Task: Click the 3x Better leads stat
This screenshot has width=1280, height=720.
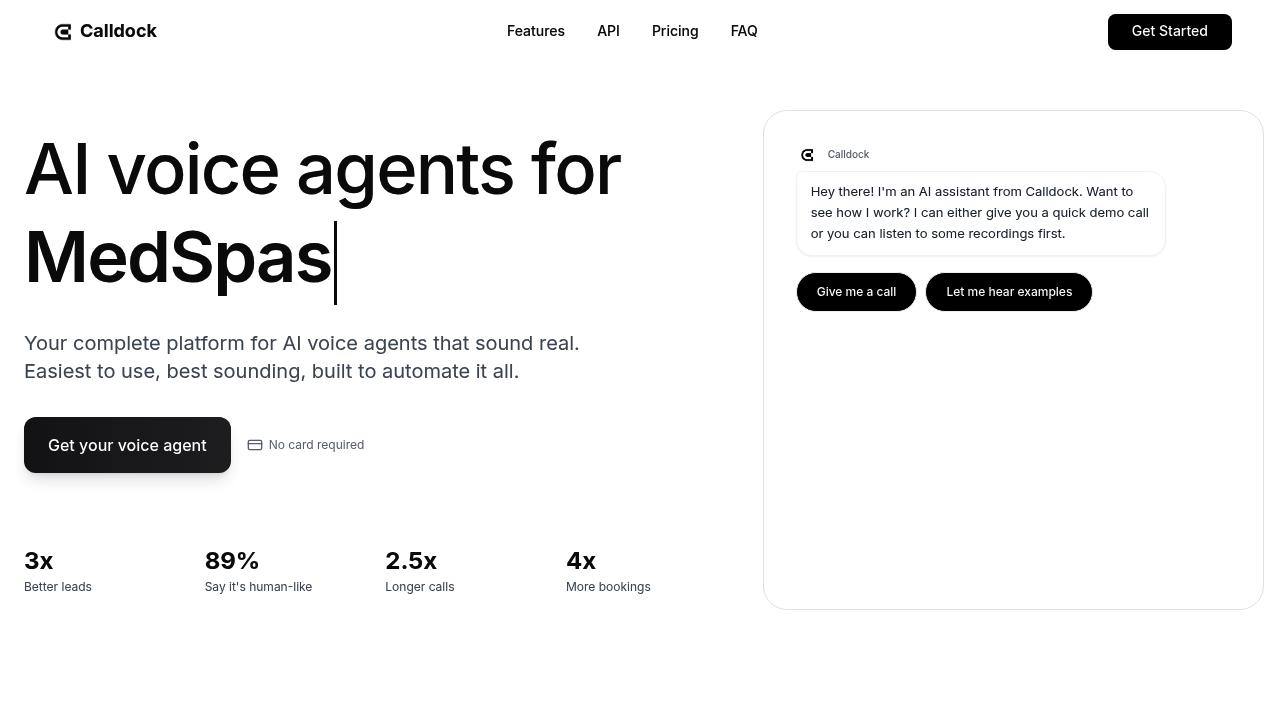Action: click(58, 571)
